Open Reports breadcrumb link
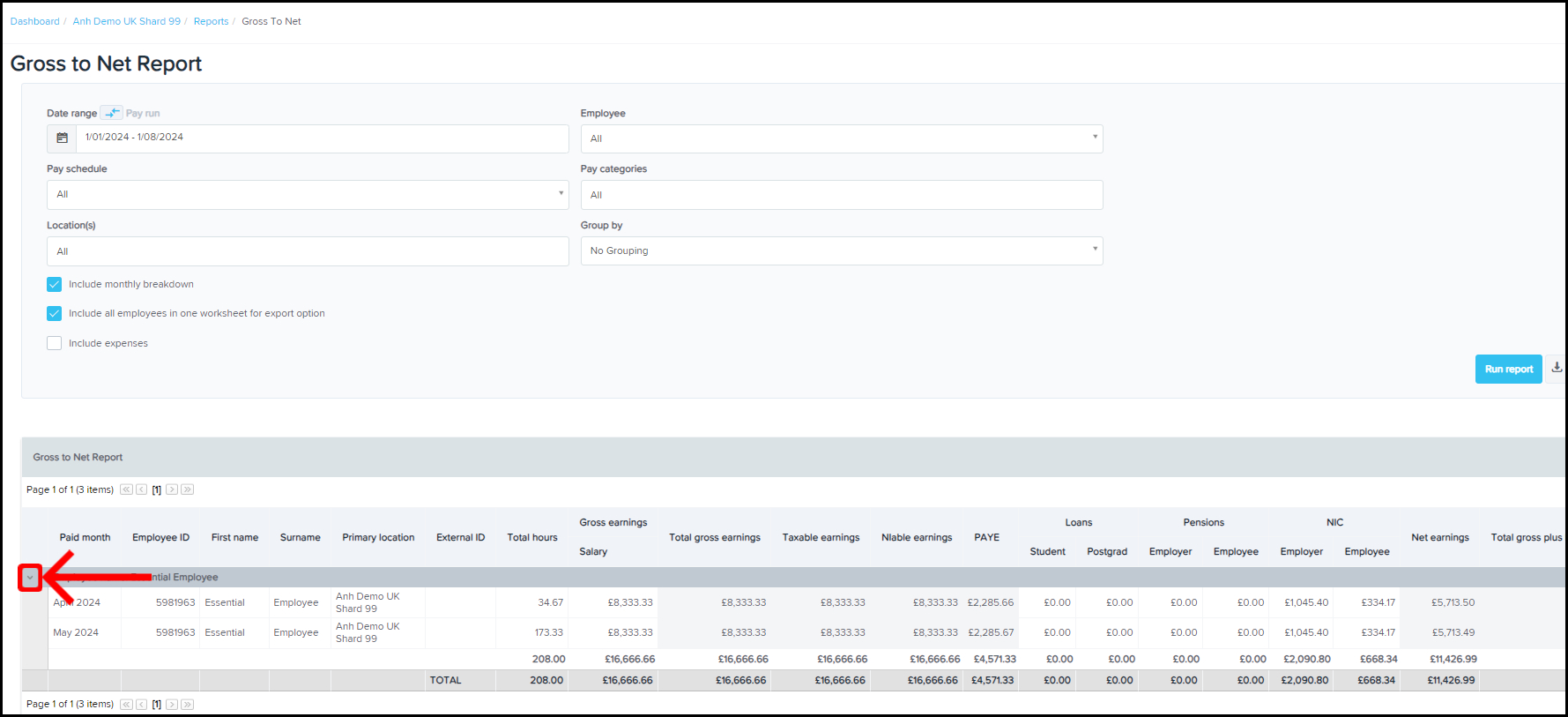Image resolution: width=1568 pixels, height=717 pixels. coord(211,21)
